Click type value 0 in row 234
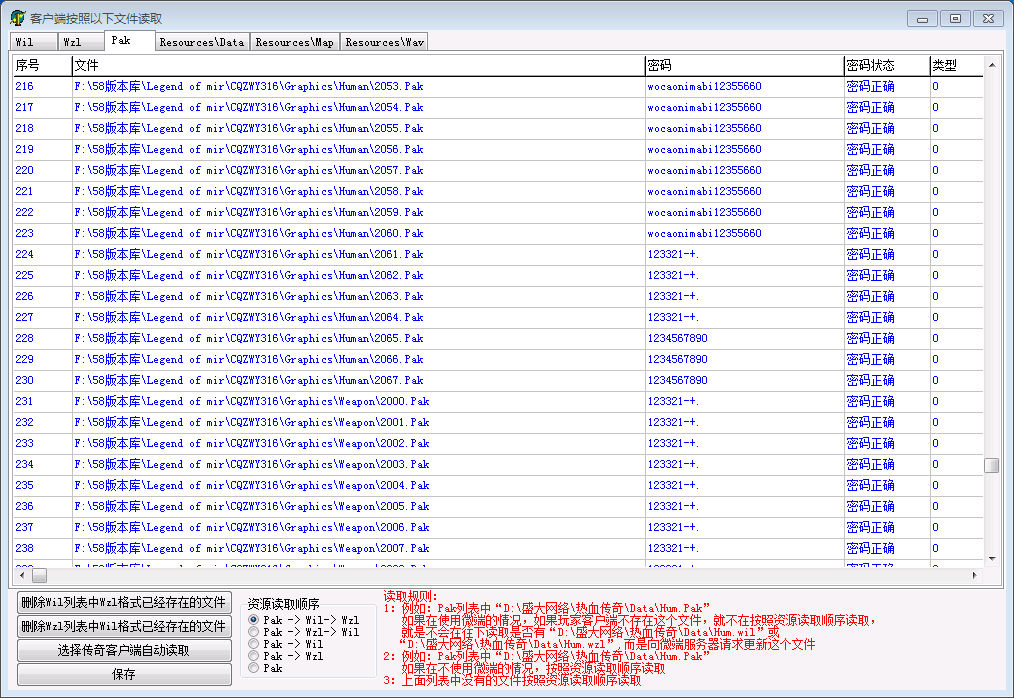The height and width of the screenshot is (698, 1014). [935, 464]
